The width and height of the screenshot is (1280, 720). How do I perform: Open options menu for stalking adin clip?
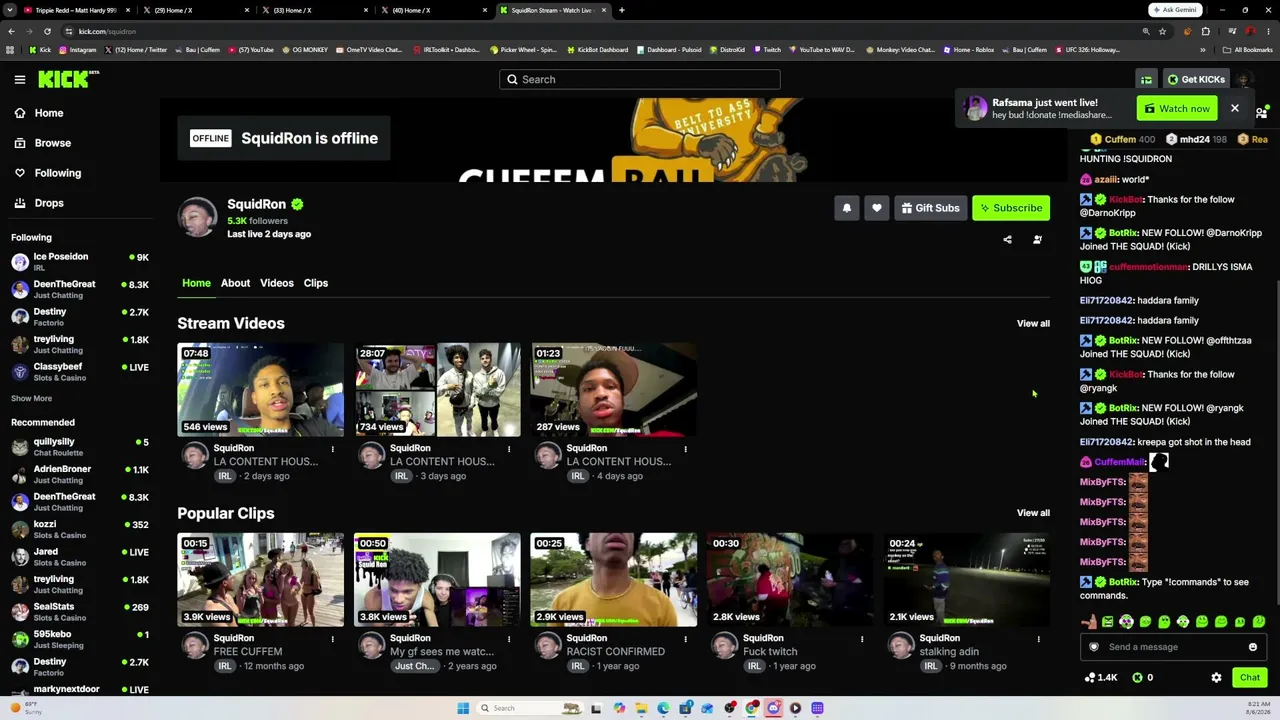click(x=1038, y=639)
